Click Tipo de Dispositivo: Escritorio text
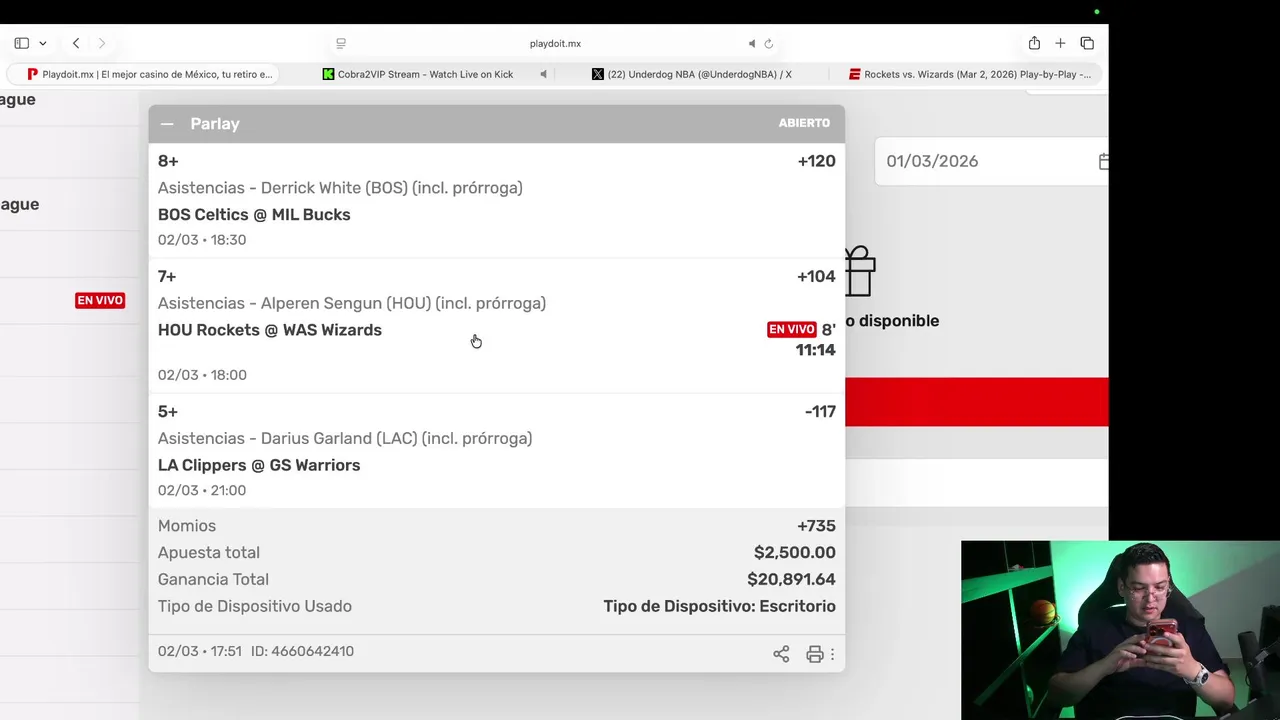The width and height of the screenshot is (1280, 720). (x=720, y=606)
